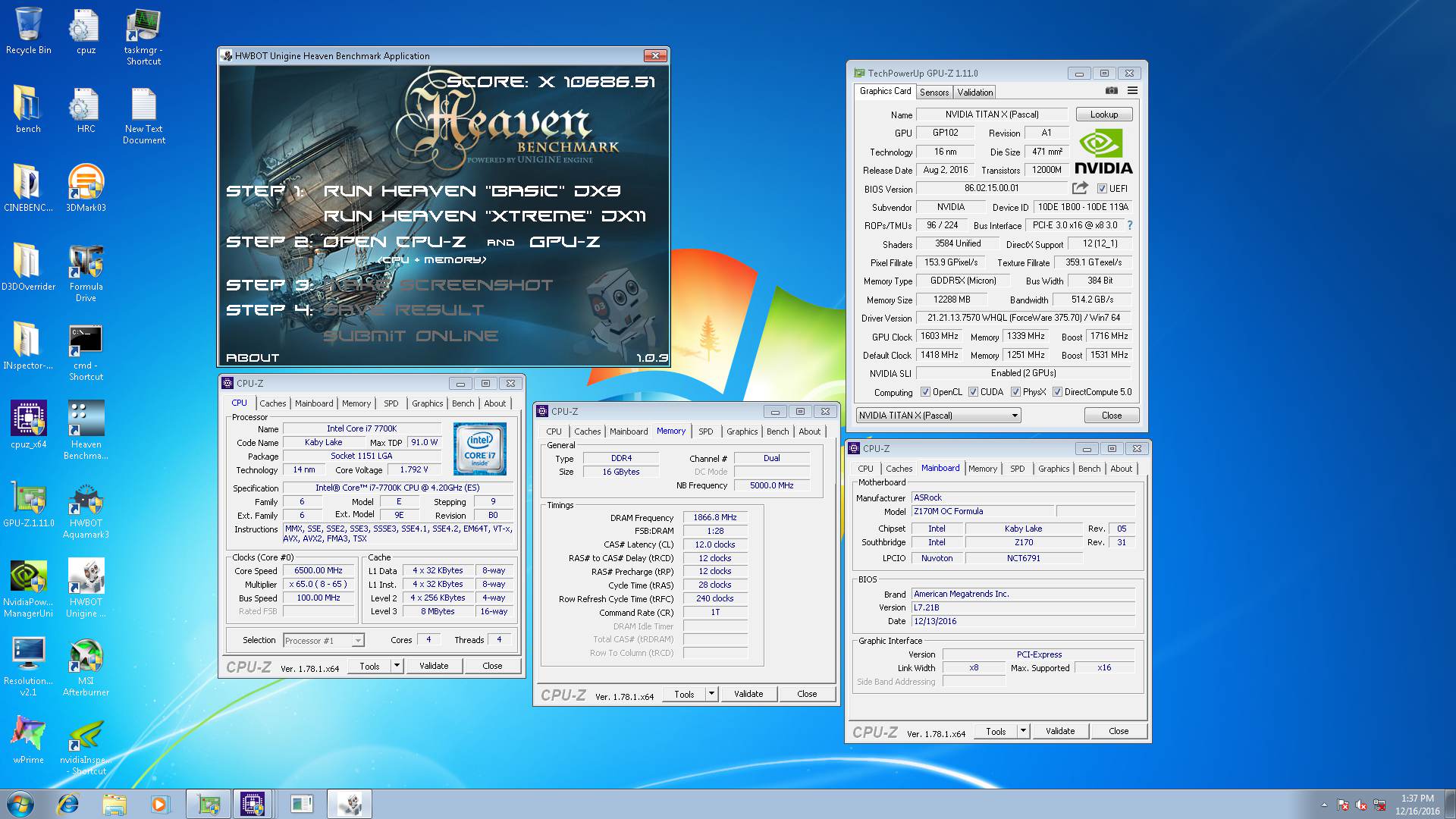
Task: Switch to Validation tab in GPU-Z
Action: coord(974,92)
